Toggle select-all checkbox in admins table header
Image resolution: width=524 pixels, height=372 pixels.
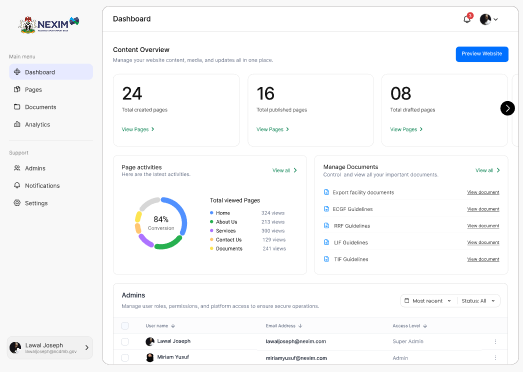click(x=125, y=326)
